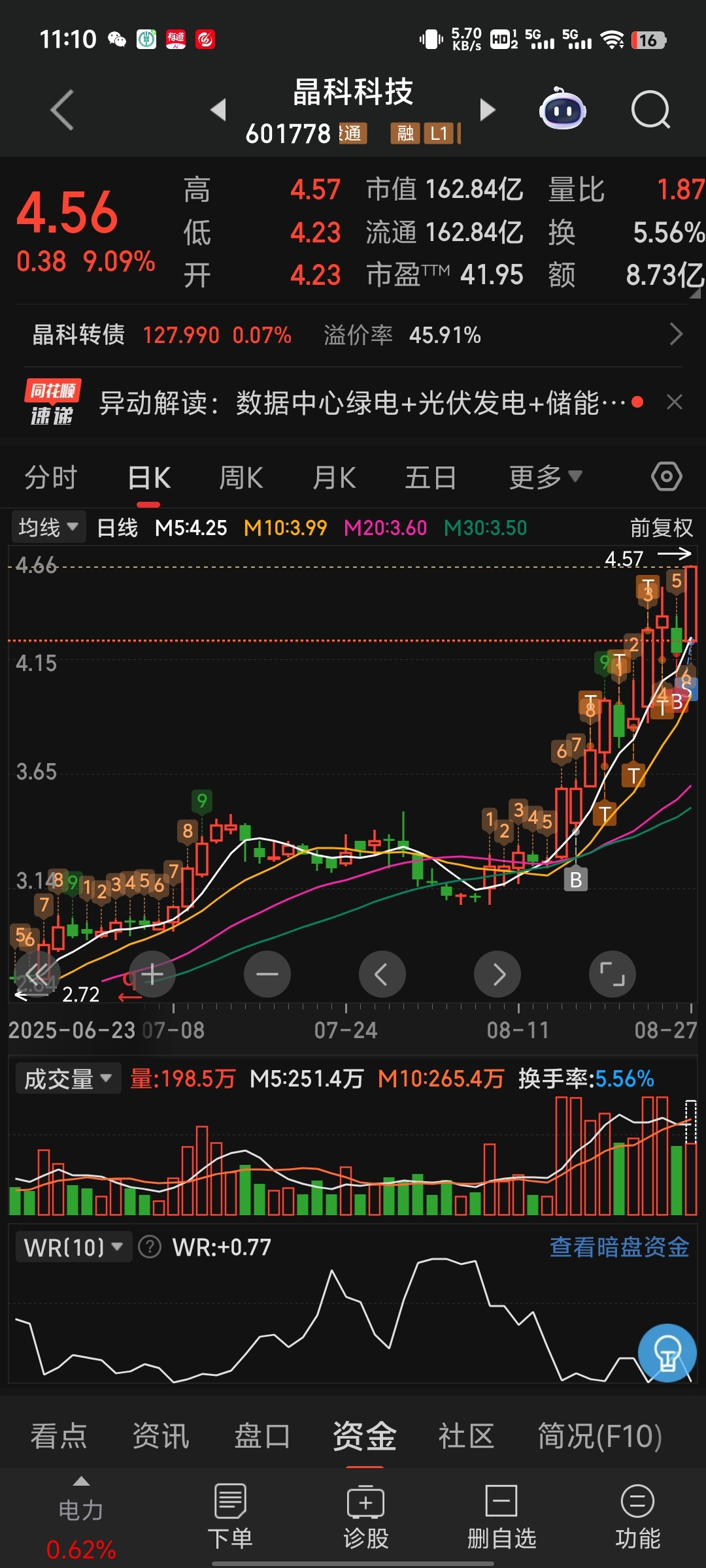The height and width of the screenshot is (1568, 706).
Task: Tap WR:+0.77 indicator value
Action: coord(222,1247)
